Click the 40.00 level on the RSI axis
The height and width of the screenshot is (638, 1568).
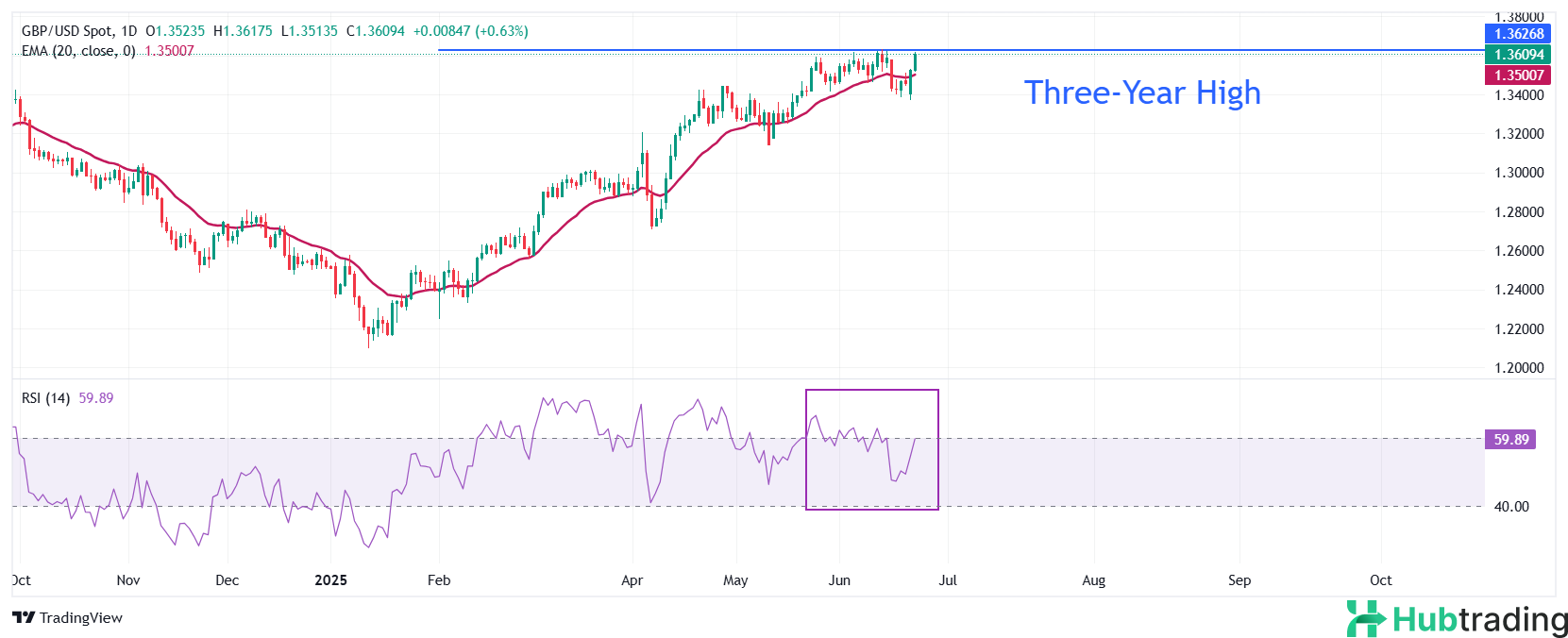(1511, 507)
